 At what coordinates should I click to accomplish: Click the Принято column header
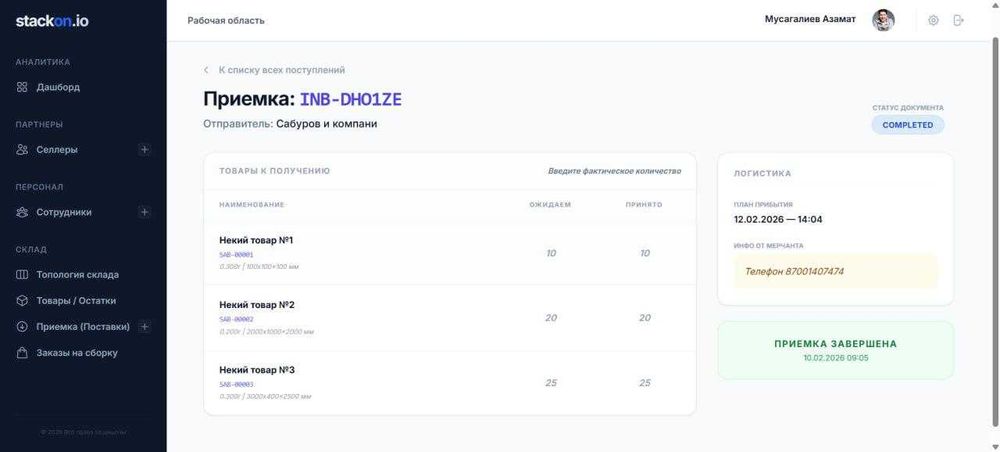644,205
